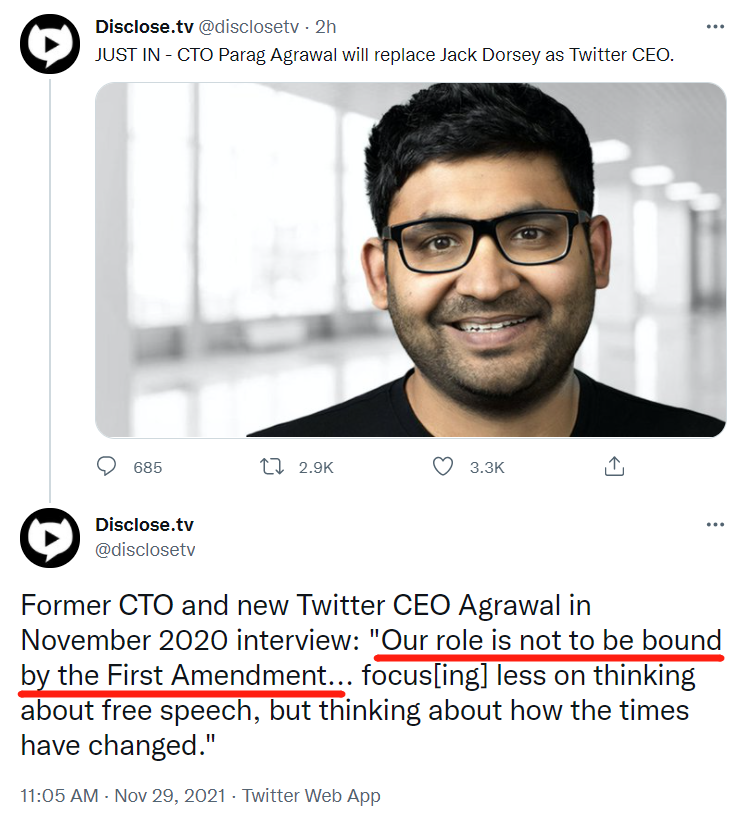This screenshot has width=744, height=814.
Task: Open the second tweet's three-dot more menu
Action: point(714,524)
